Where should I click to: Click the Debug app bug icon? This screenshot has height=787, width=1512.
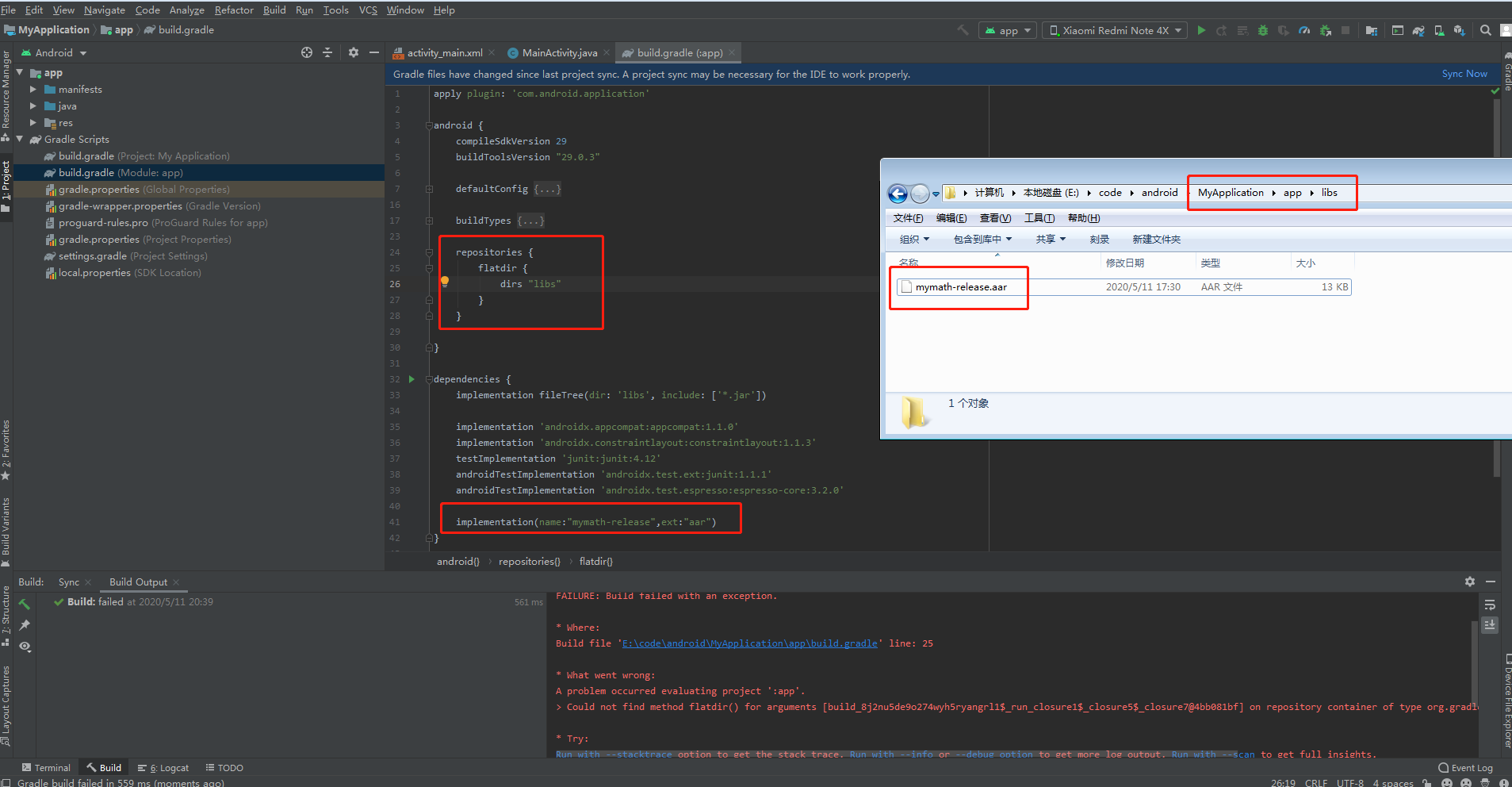(x=1263, y=31)
